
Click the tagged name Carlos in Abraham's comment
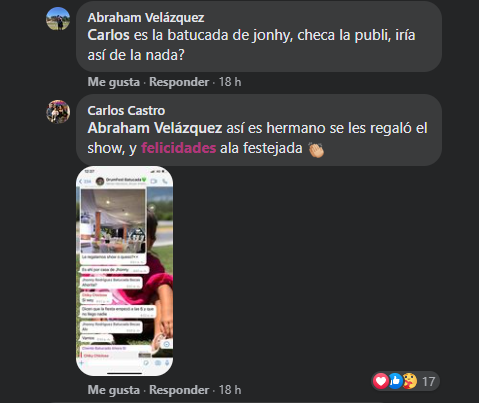point(108,35)
